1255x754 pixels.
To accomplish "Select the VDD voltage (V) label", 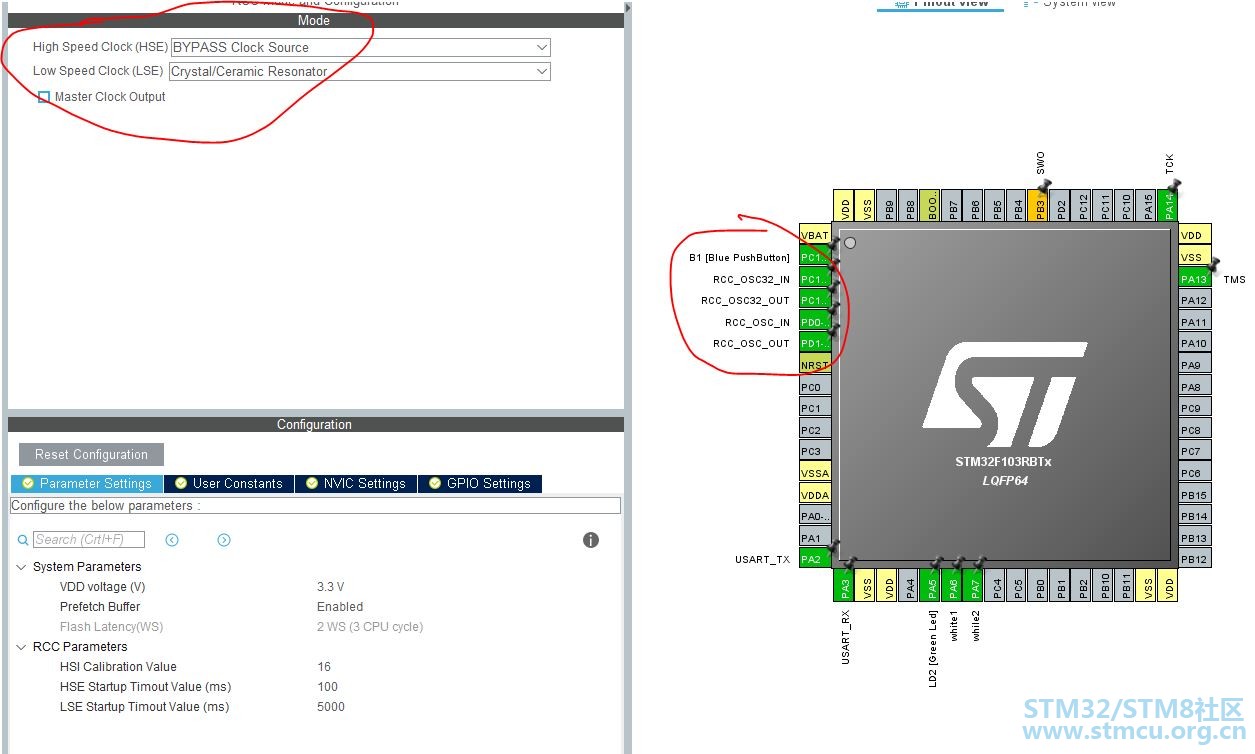I will (x=102, y=587).
